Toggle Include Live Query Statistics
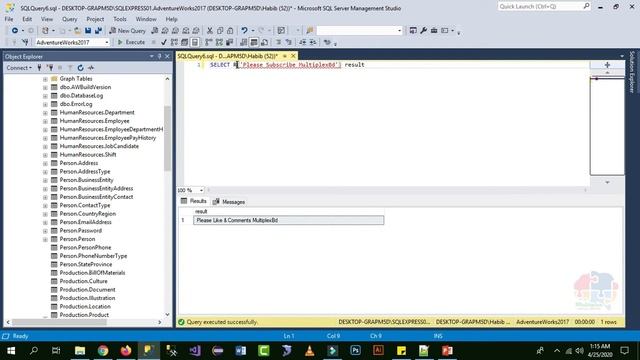 tap(219, 42)
